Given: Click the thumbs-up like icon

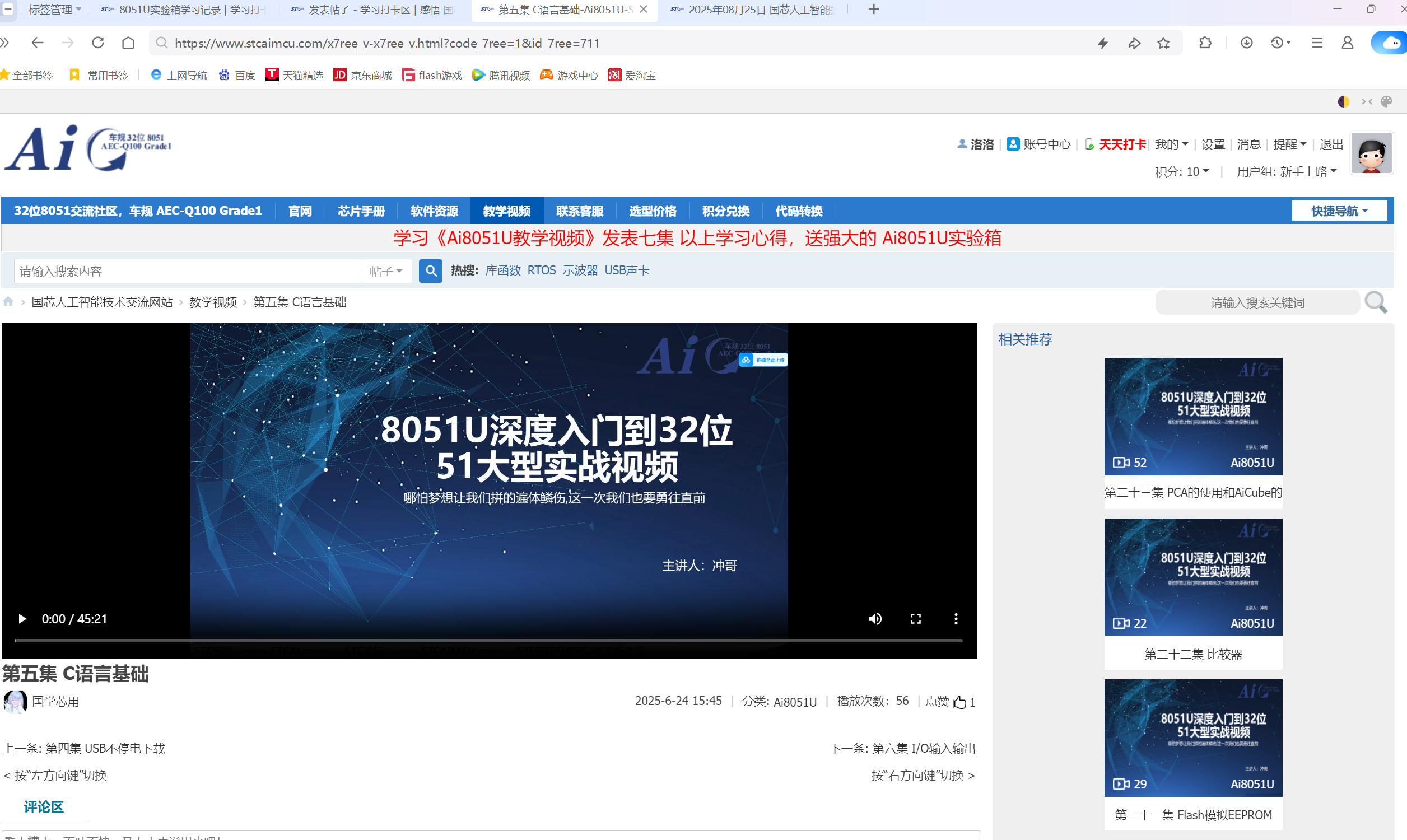Looking at the screenshot, I should click(x=959, y=702).
